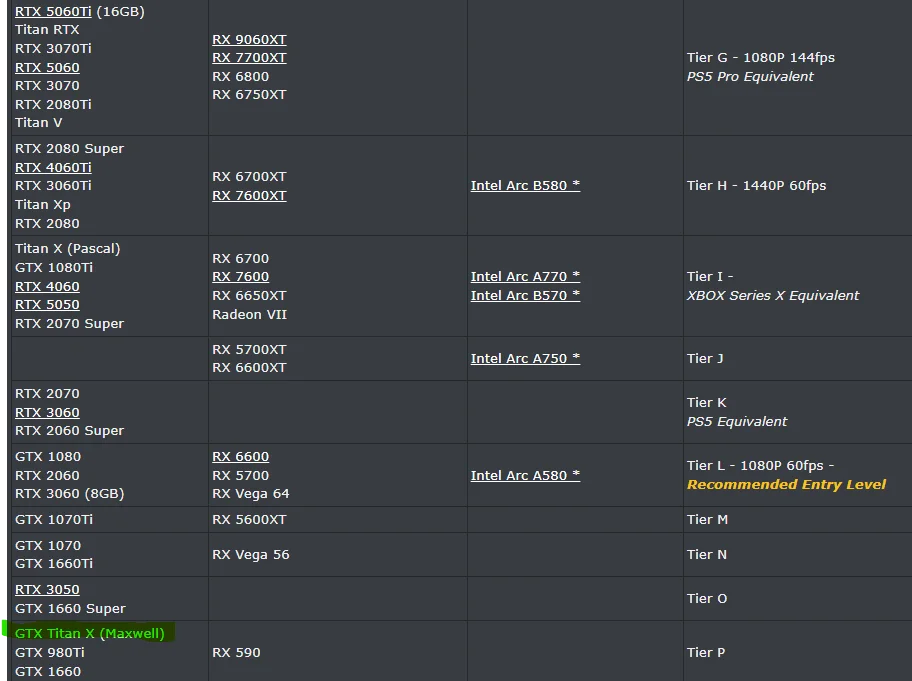Image resolution: width=912 pixels, height=681 pixels.
Task: Open the RX 6600 link
Action: 240,457
